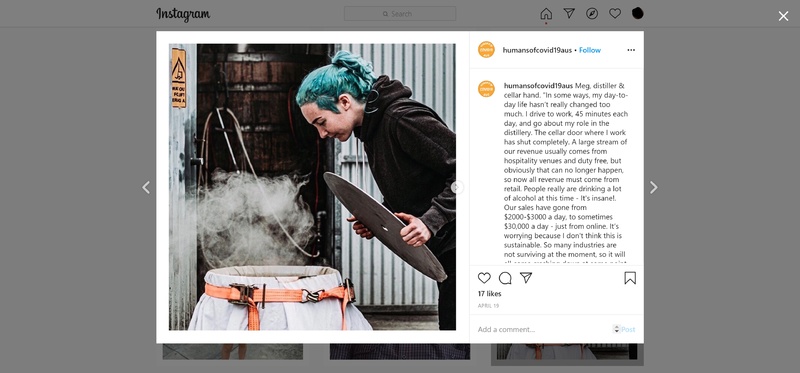Screen dimensions: 800x373
Task: Open the three-dot post options menu
Action: (631, 50)
